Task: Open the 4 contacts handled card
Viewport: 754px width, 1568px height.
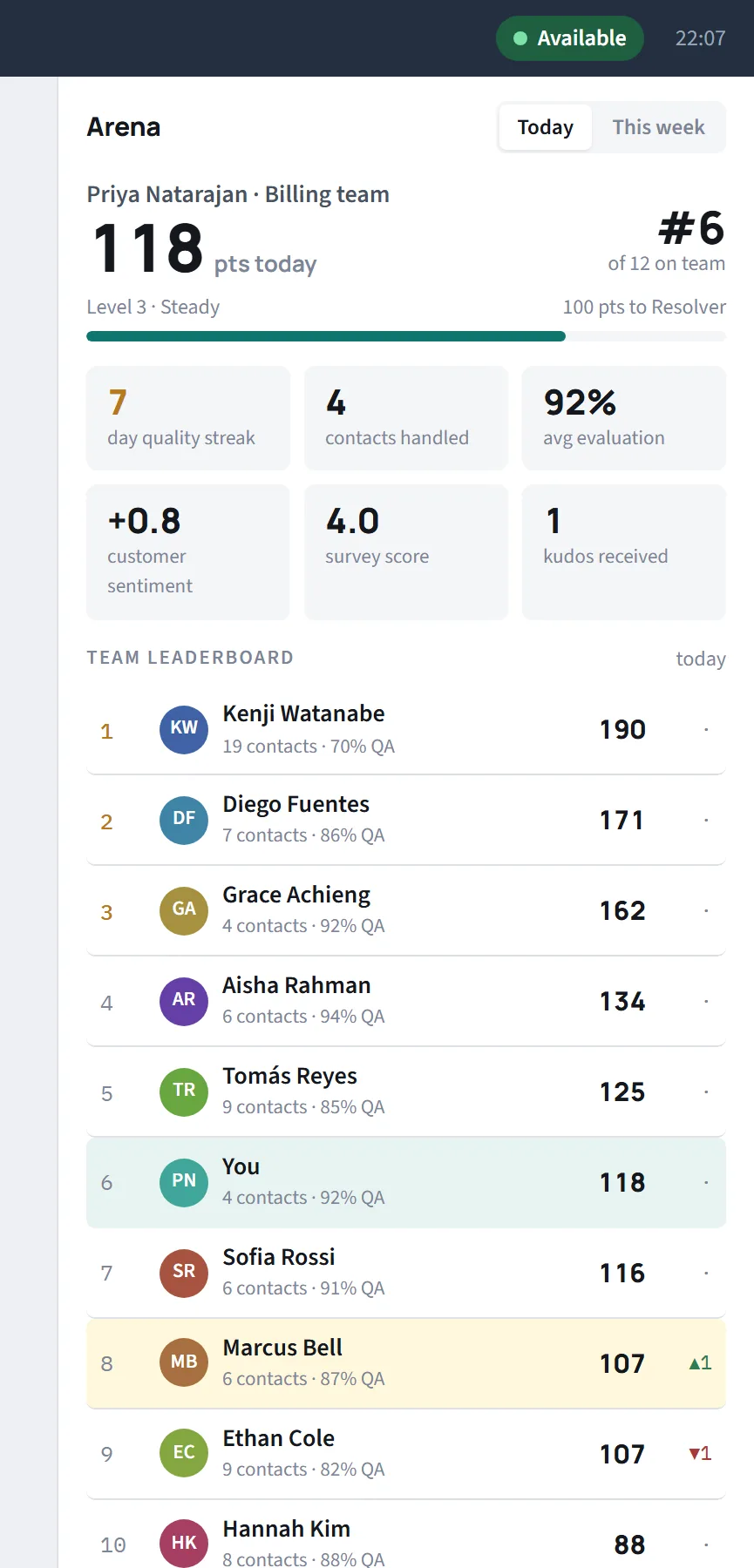Action: [406, 418]
